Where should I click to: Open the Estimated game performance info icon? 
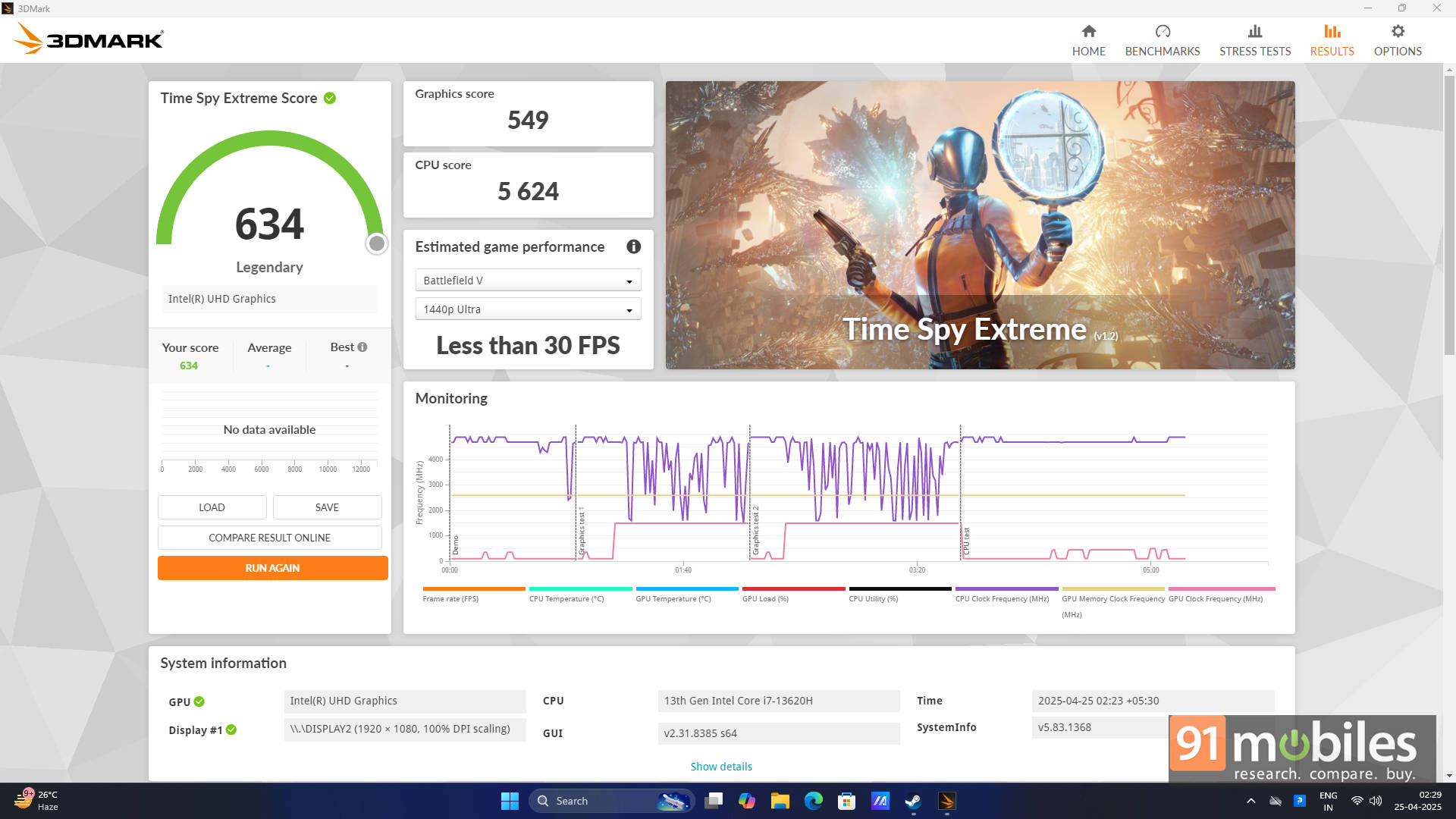633,246
